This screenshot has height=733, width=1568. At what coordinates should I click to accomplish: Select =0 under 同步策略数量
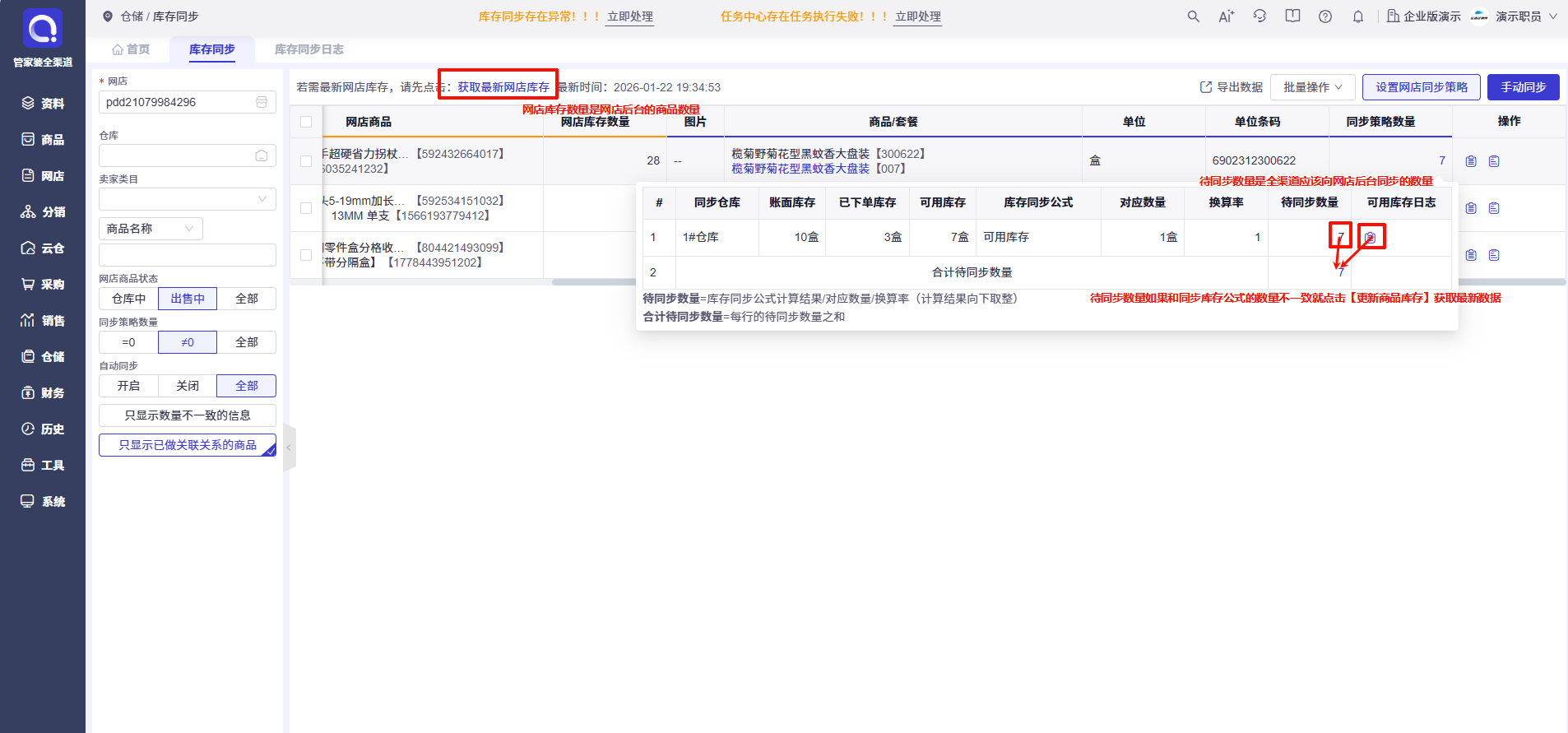point(128,342)
